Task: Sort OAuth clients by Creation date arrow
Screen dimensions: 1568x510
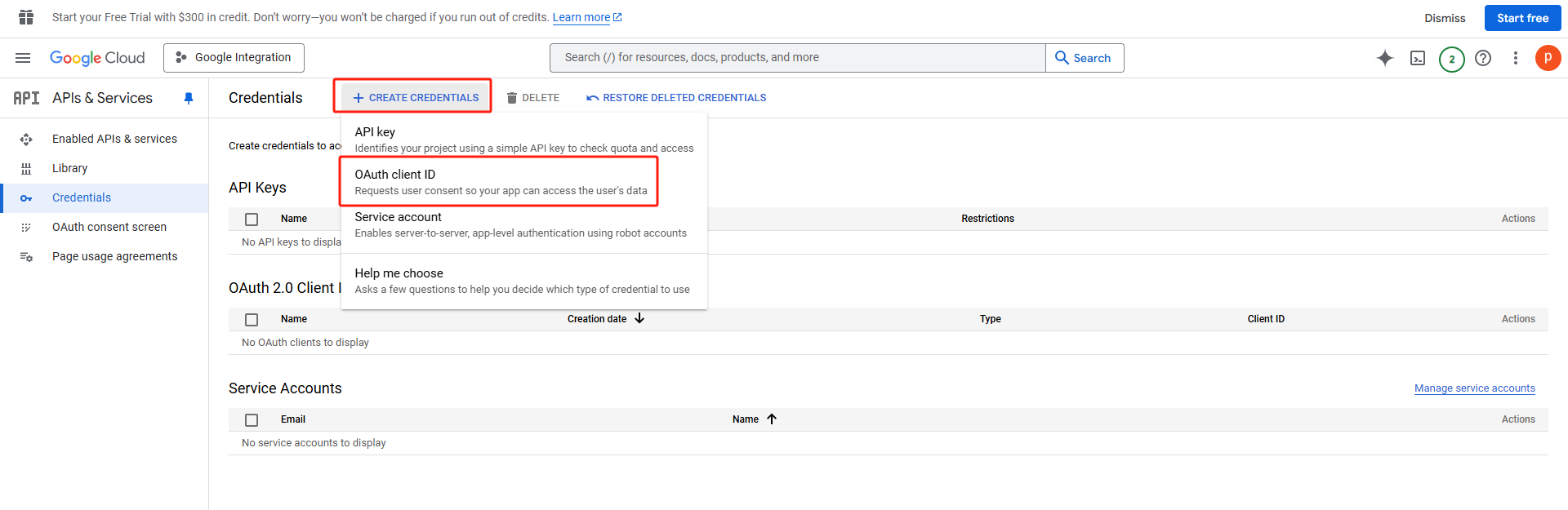Action: pyautogui.click(x=639, y=319)
